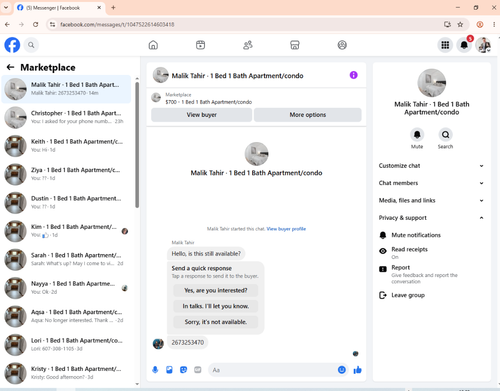Open Nayya conversation in list
The image size is (500, 391).
[66, 288]
